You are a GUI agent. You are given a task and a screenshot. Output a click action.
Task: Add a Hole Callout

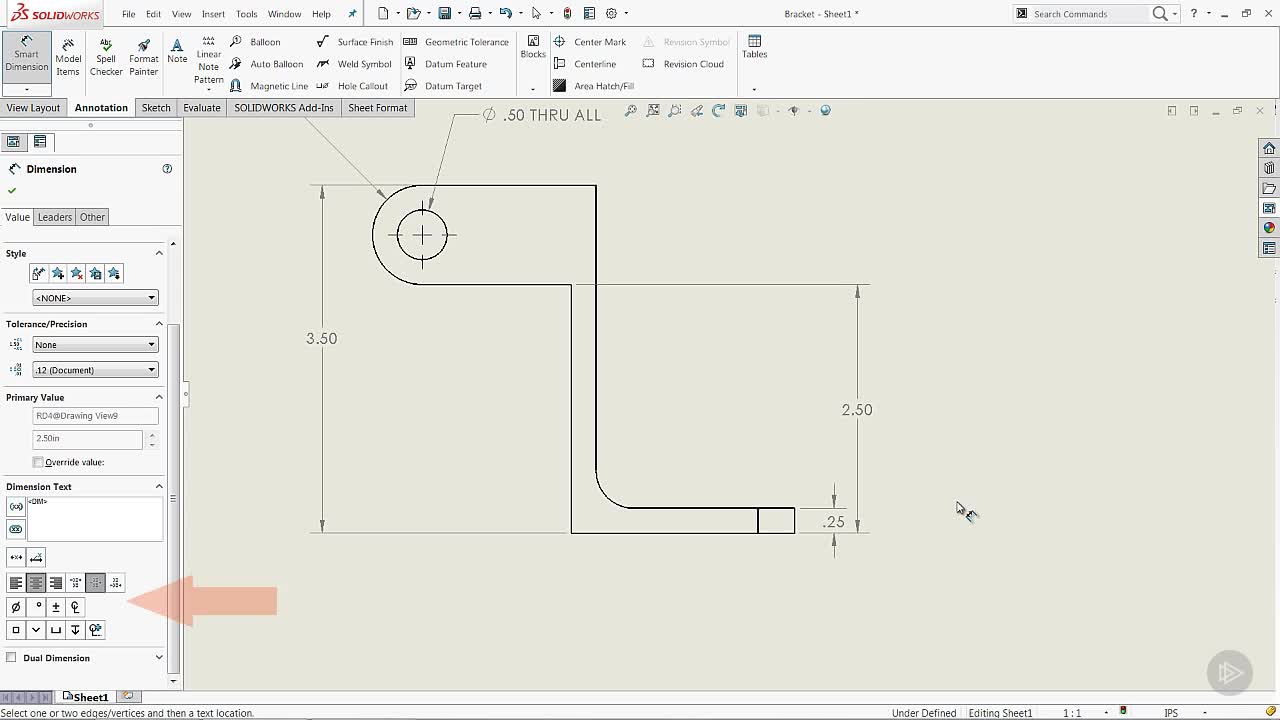pos(351,86)
